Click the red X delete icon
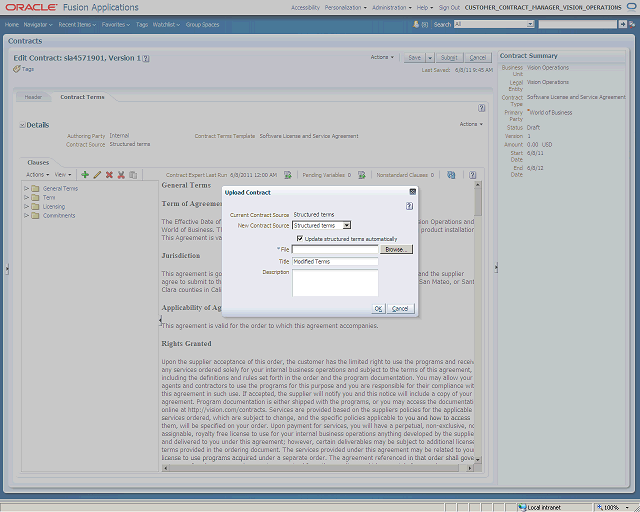Image resolution: width=640 pixels, height=512 pixels. pos(109,175)
